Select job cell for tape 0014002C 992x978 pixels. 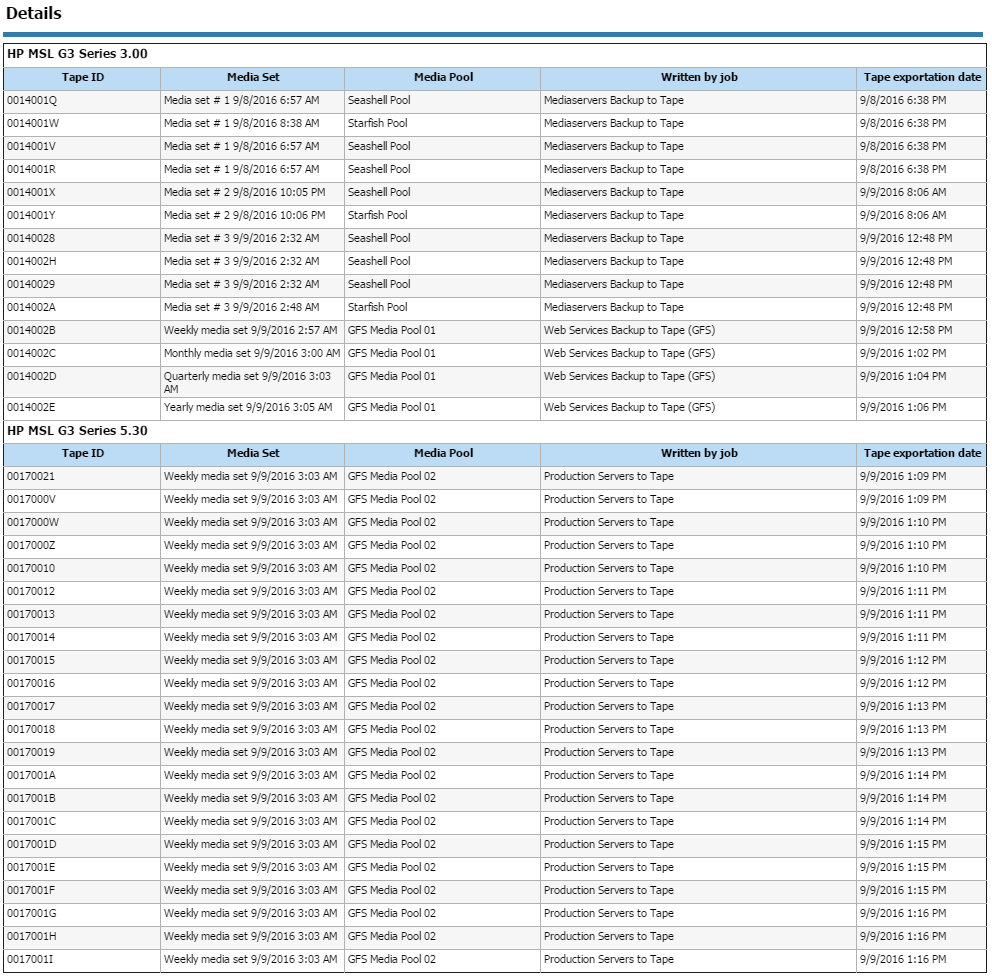pos(698,354)
